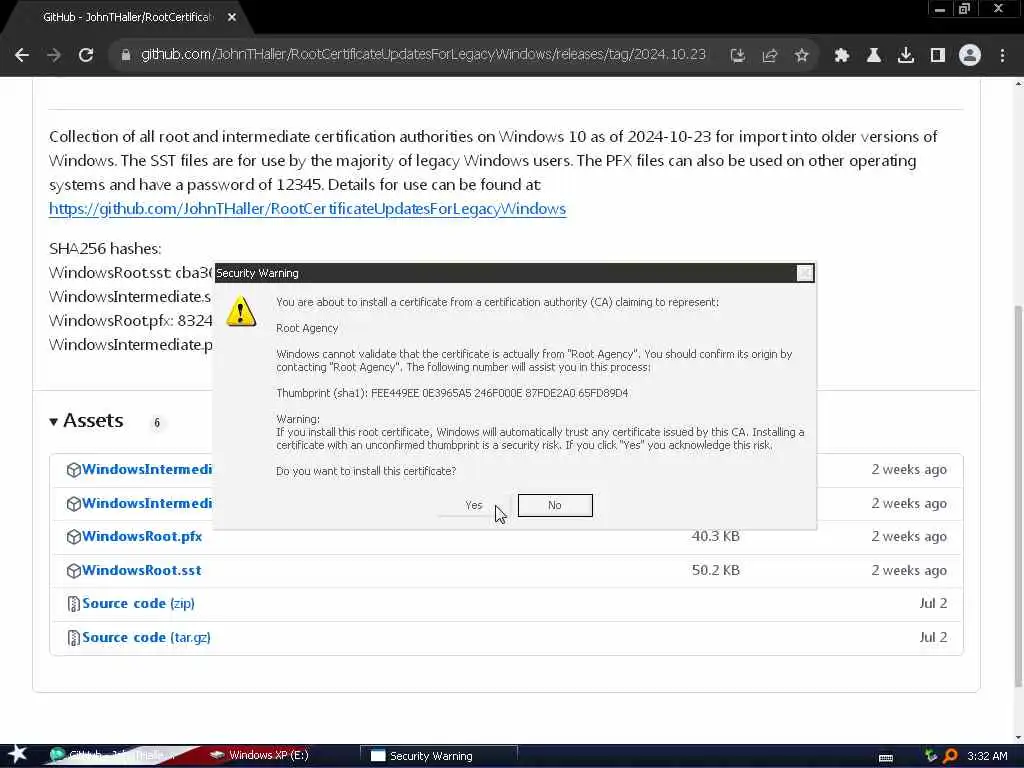
Task: Open the RootCertificateUpdatesForLegacyWindows repository link
Action: [308, 209]
